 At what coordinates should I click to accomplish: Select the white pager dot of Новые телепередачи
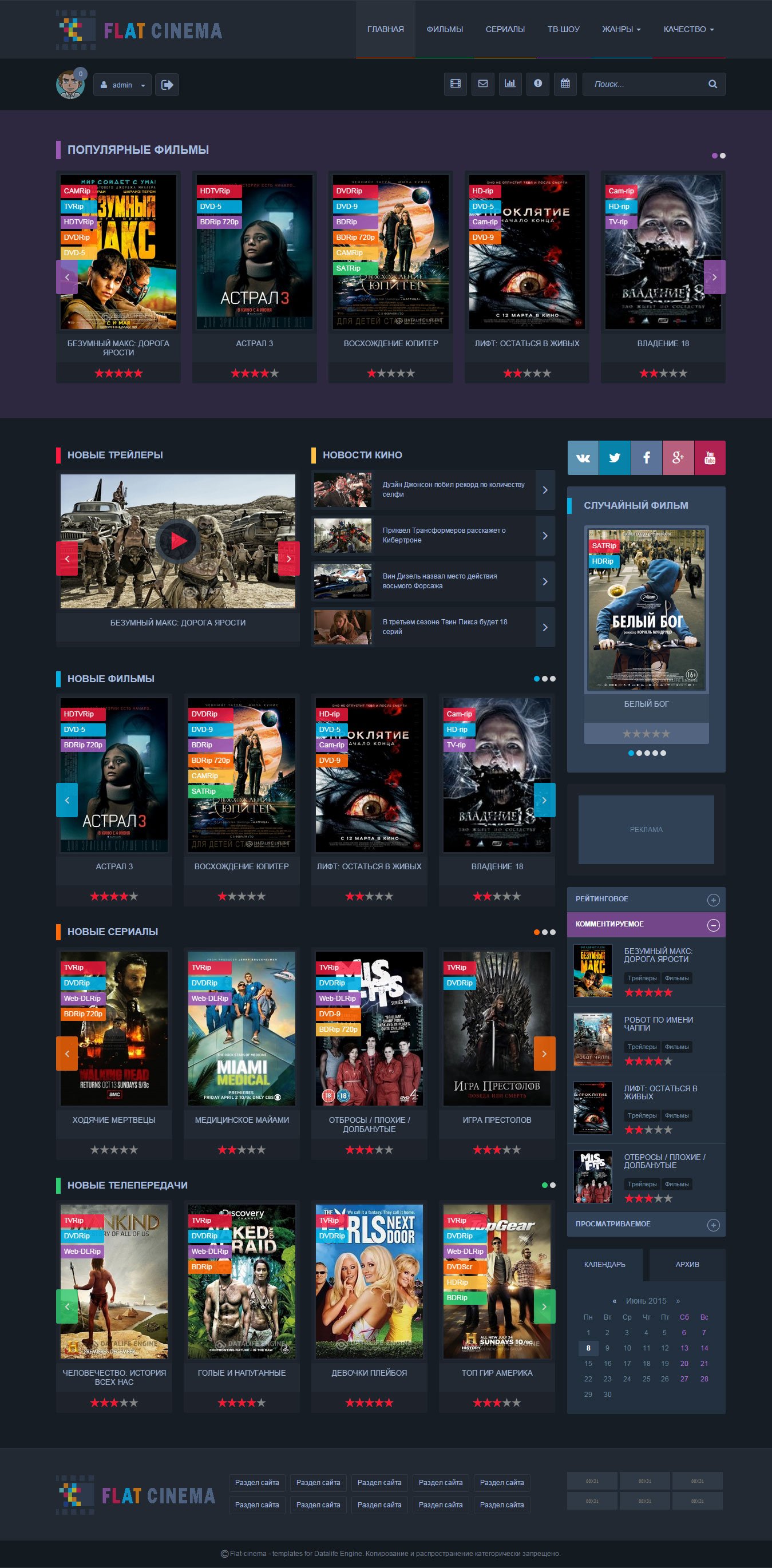[x=552, y=1185]
